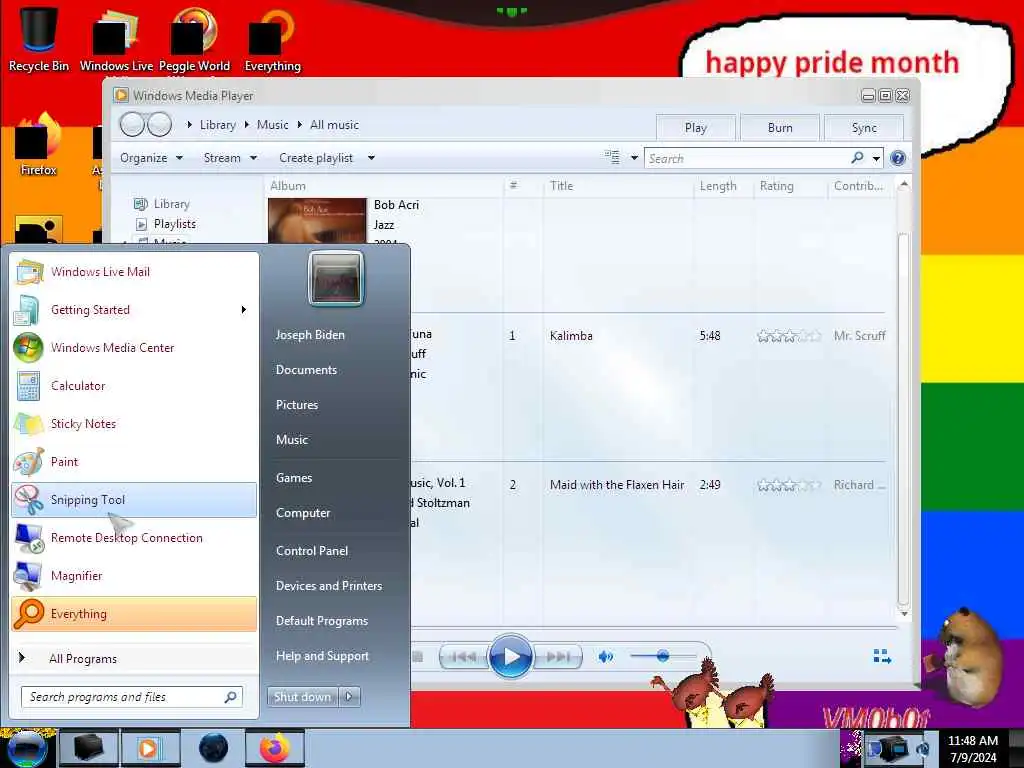Viewport: 1024px width, 768px height.
Task: Open Organize menu in Media Player
Action: (151, 158)
